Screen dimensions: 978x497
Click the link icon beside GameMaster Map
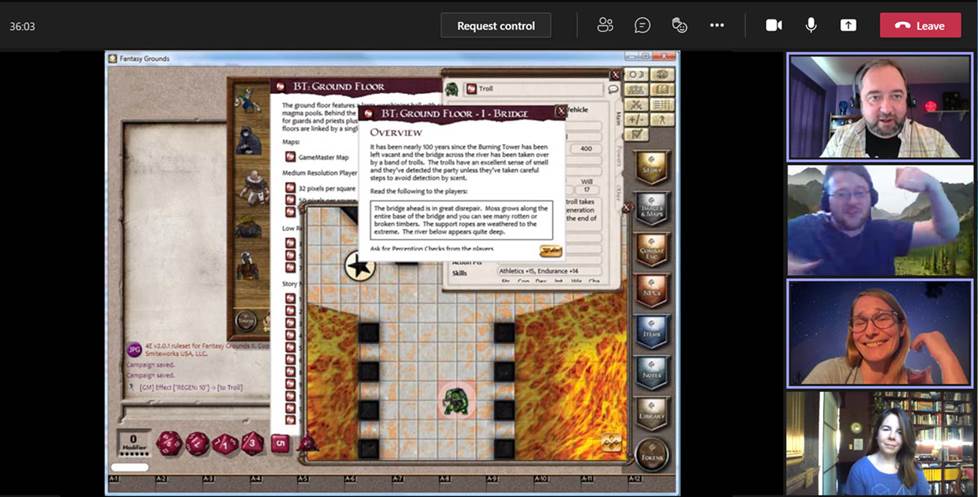[x=290, y=157]
